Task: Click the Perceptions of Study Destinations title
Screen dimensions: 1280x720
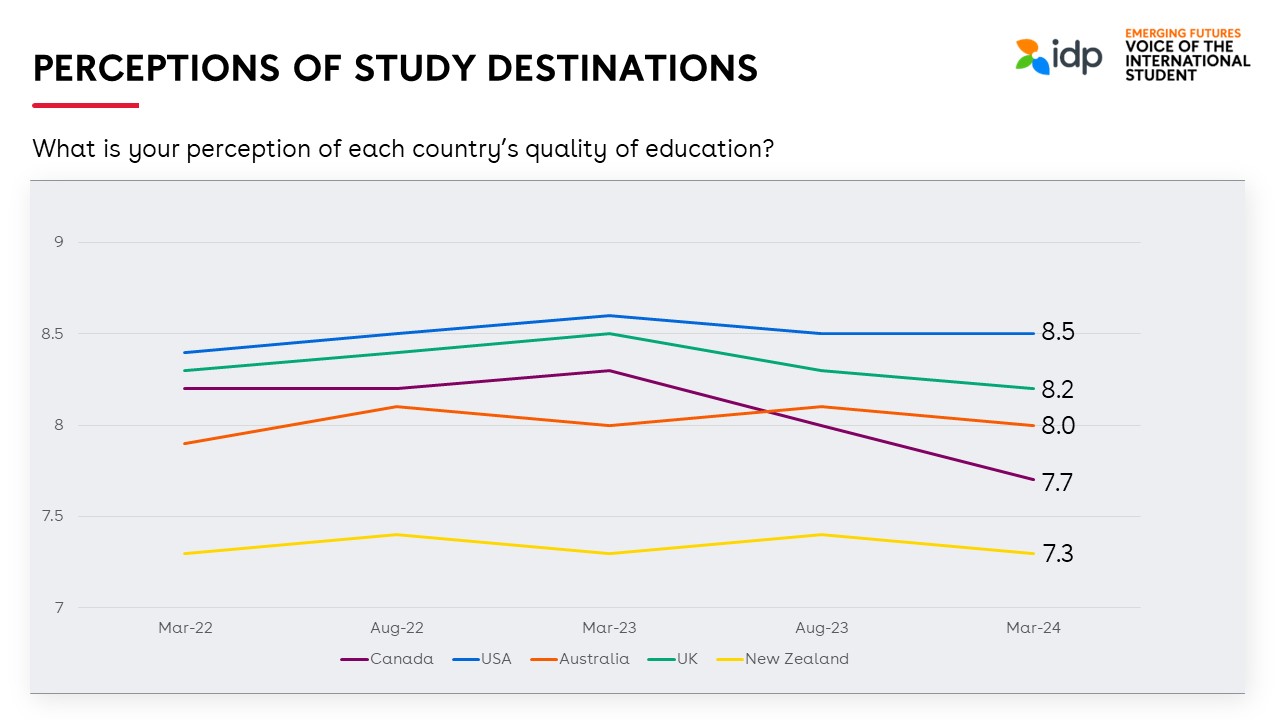Action: tap(395, 68)
